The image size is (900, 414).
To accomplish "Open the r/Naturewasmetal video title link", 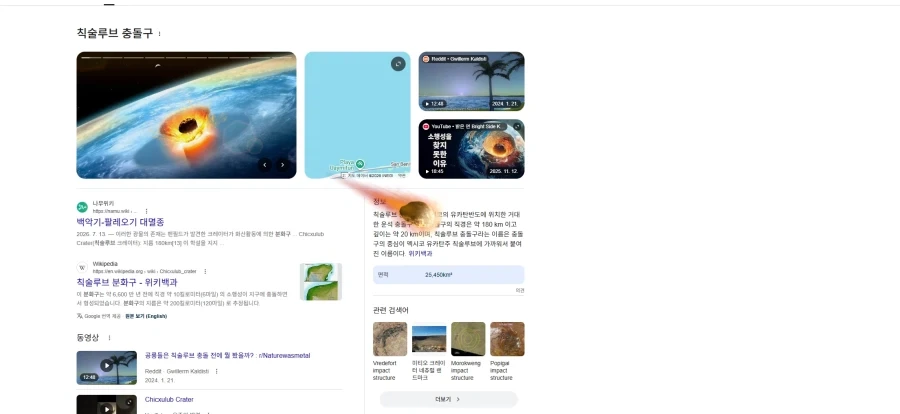I will tap(227, 355).
